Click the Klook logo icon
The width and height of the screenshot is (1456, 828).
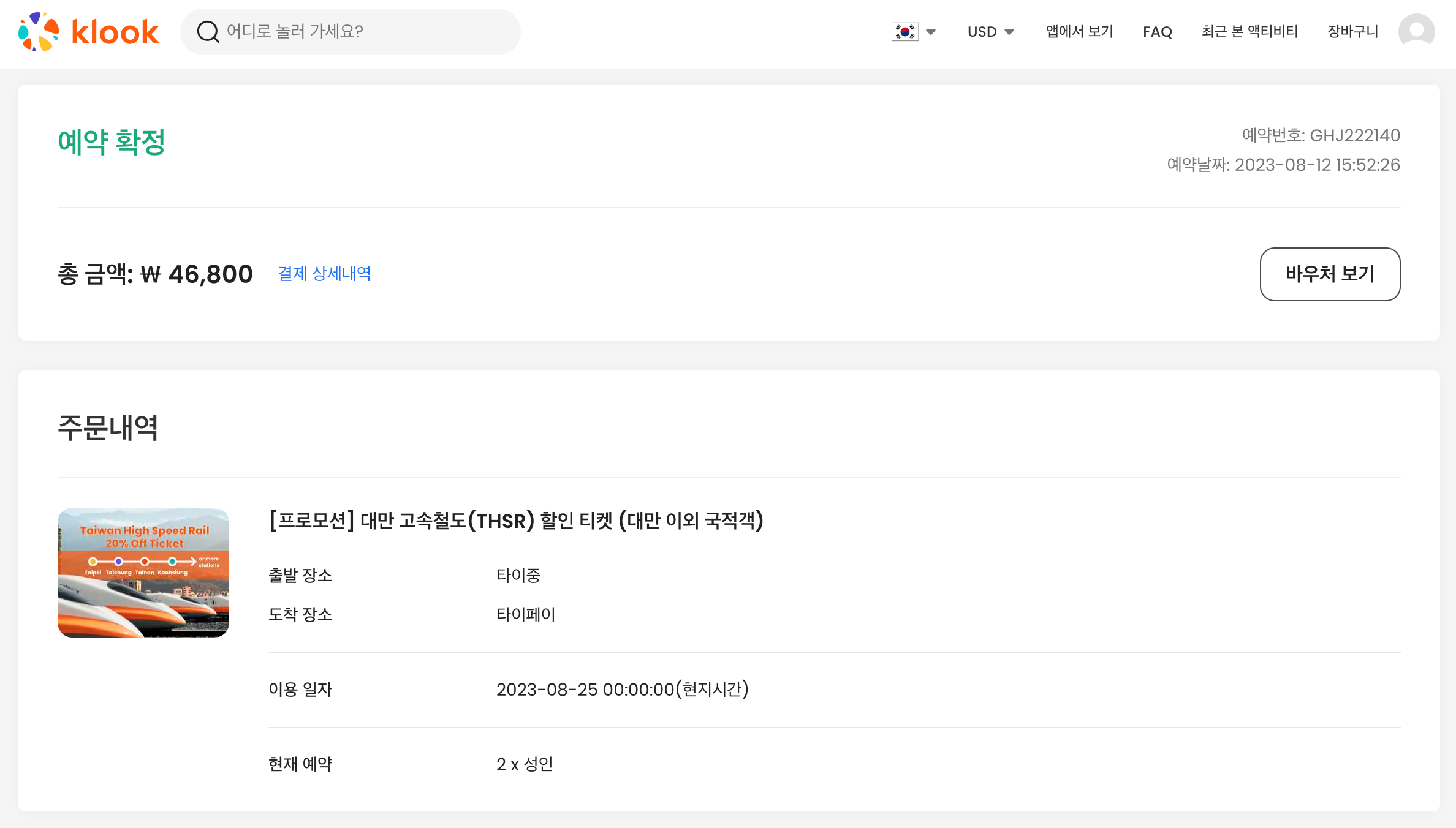click(38, 32)
